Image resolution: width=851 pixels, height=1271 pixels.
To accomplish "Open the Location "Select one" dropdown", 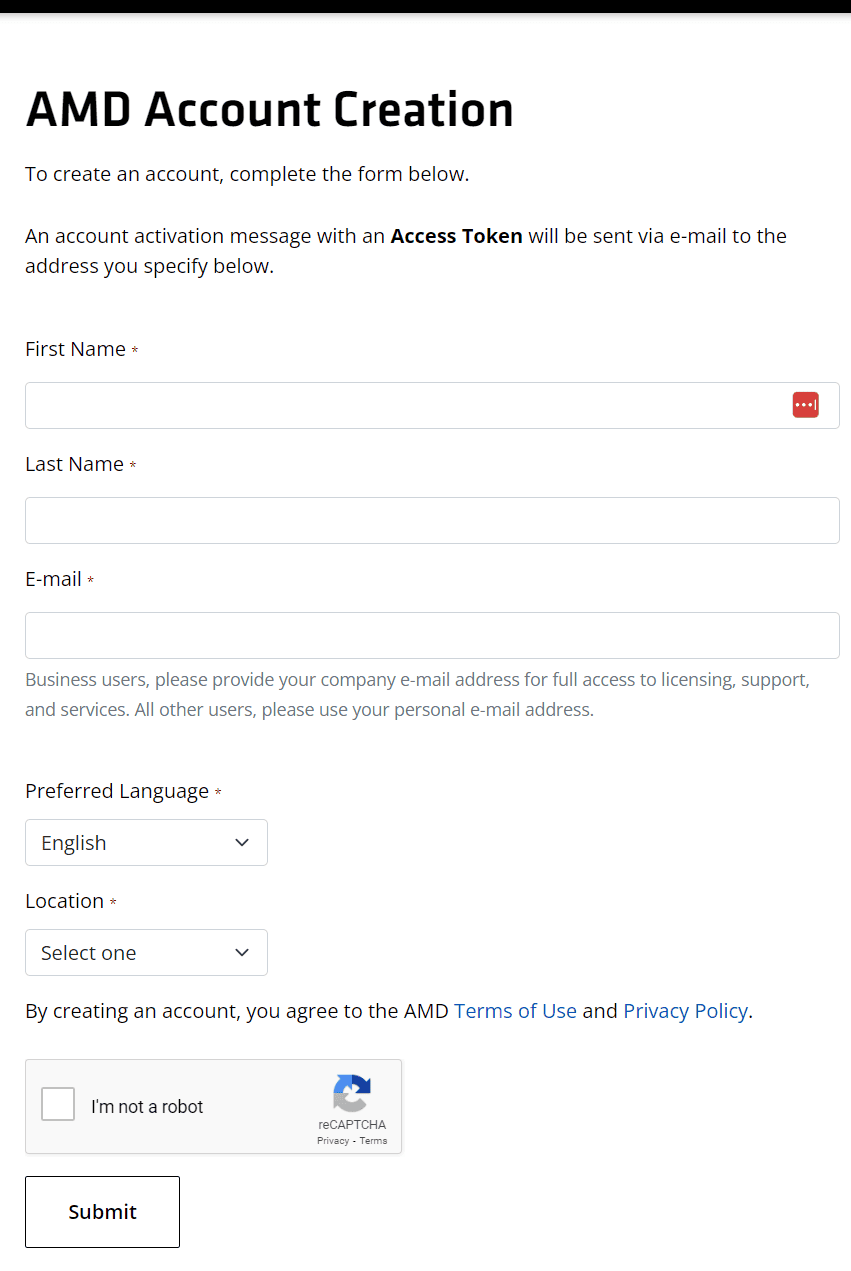I will pyautogui.click(x=146, y=952).
